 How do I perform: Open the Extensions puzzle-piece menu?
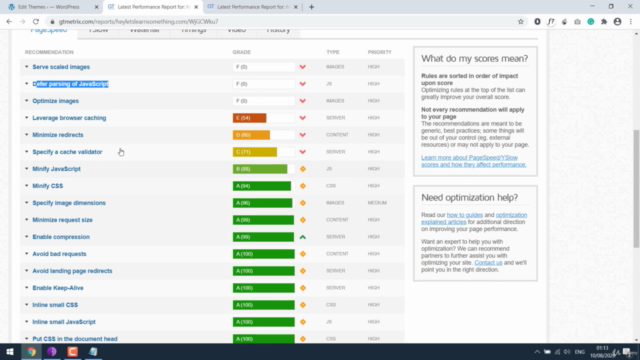click(x=604, y=22)
